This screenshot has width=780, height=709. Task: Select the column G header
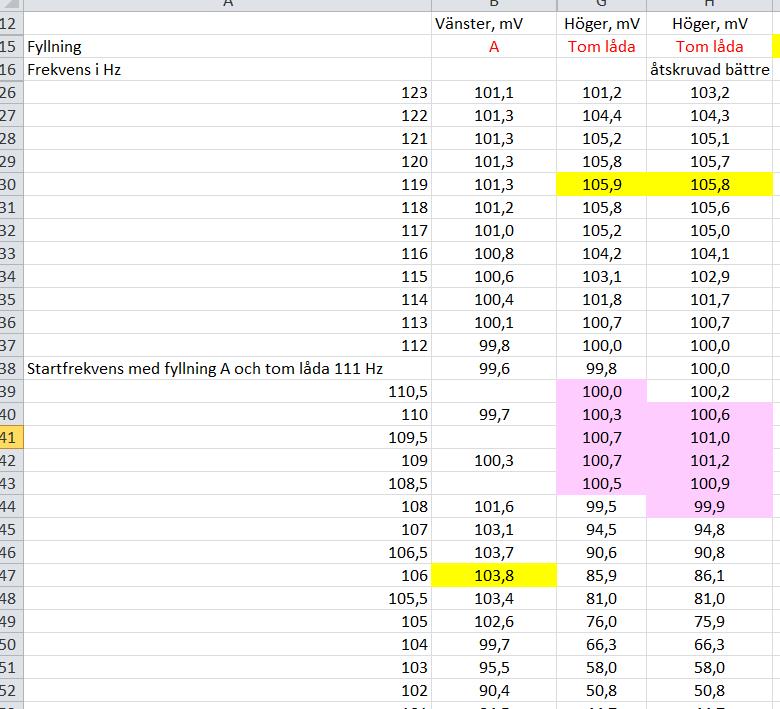601,5
